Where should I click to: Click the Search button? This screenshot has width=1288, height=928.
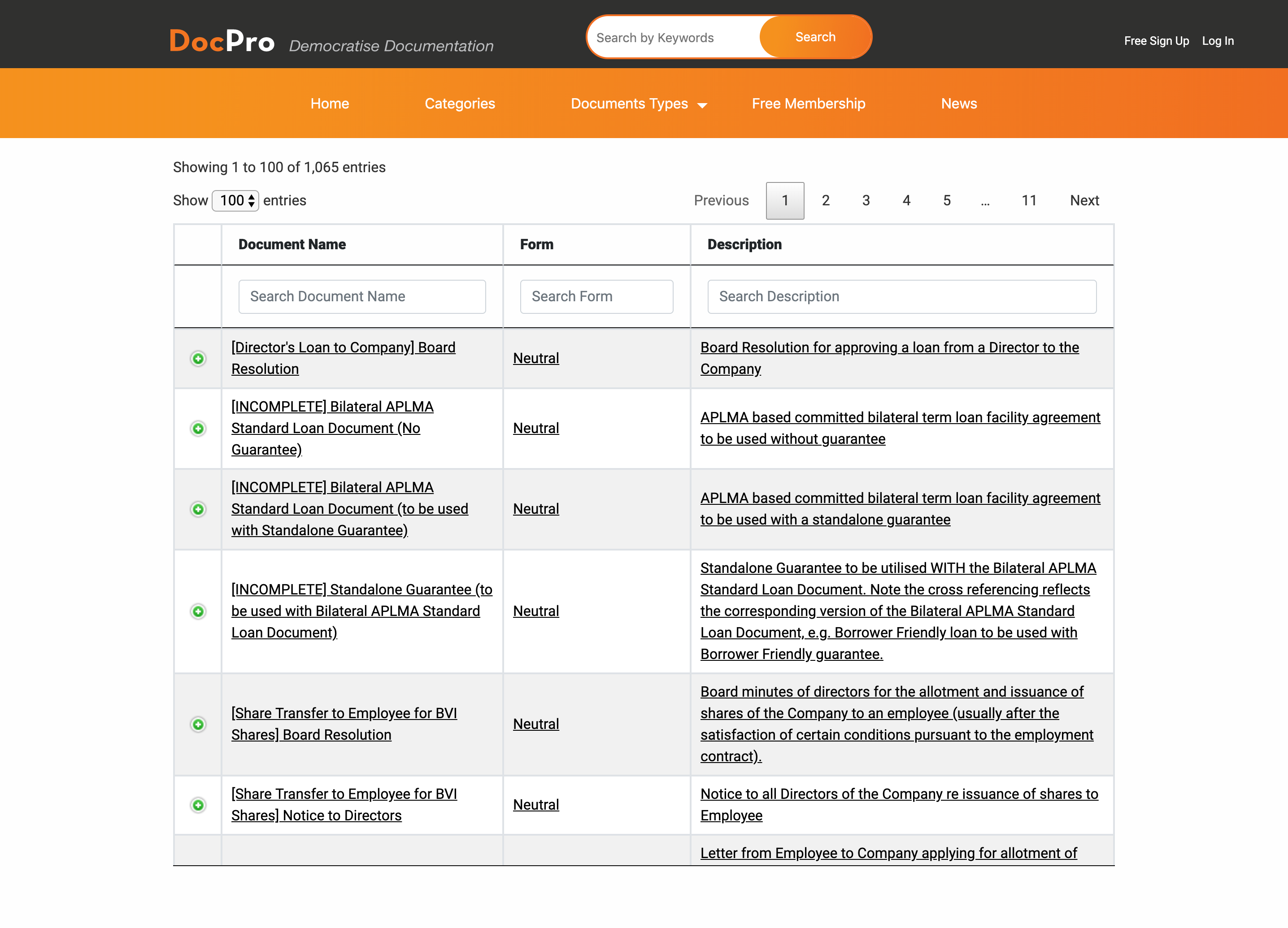coord(815,36)
